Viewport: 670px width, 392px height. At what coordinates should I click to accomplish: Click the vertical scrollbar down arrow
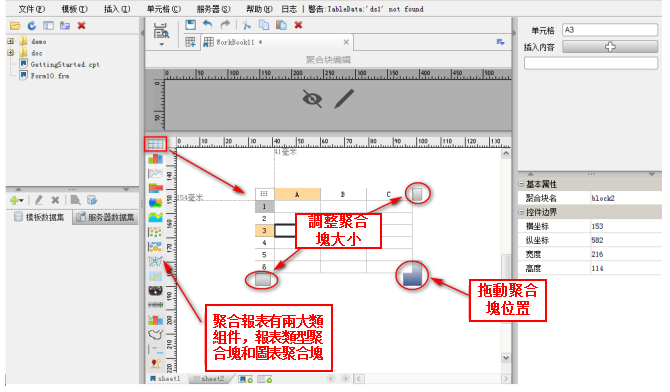click(x=506, y=358)
